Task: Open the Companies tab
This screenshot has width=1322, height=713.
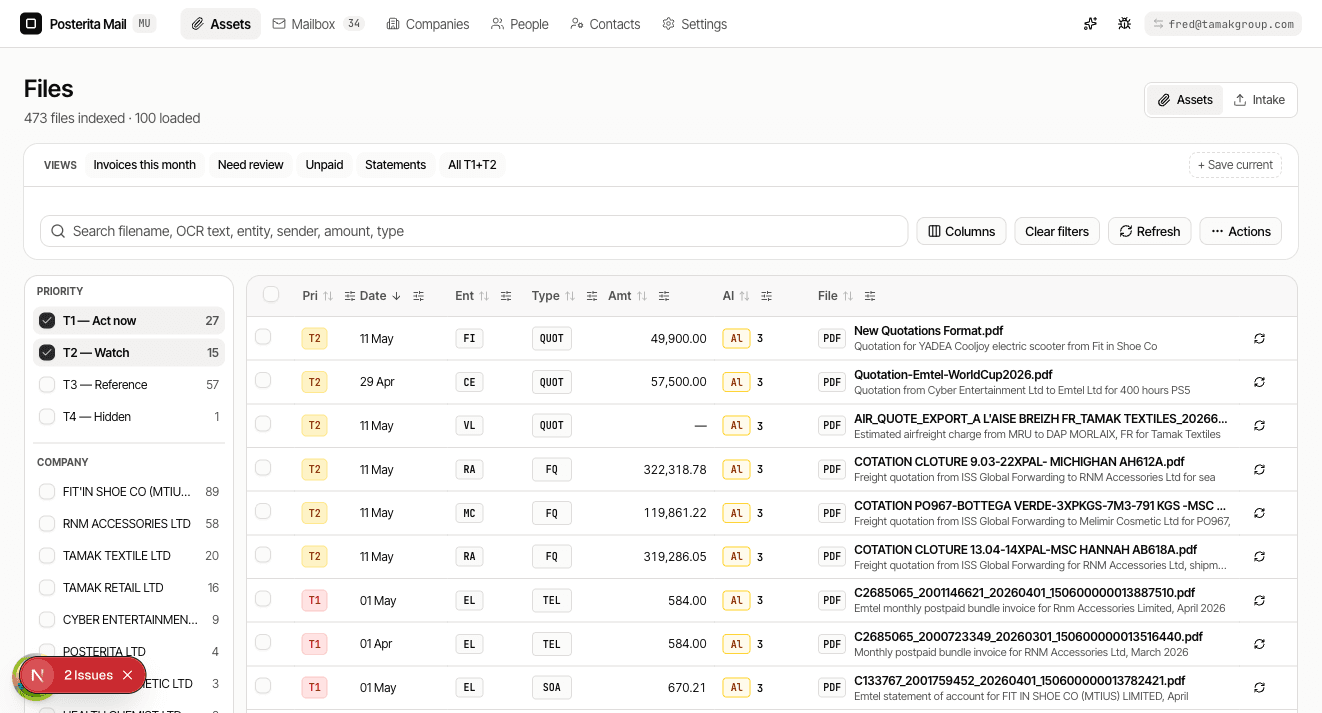Action: pyautogui.click(x=428, y=24)
